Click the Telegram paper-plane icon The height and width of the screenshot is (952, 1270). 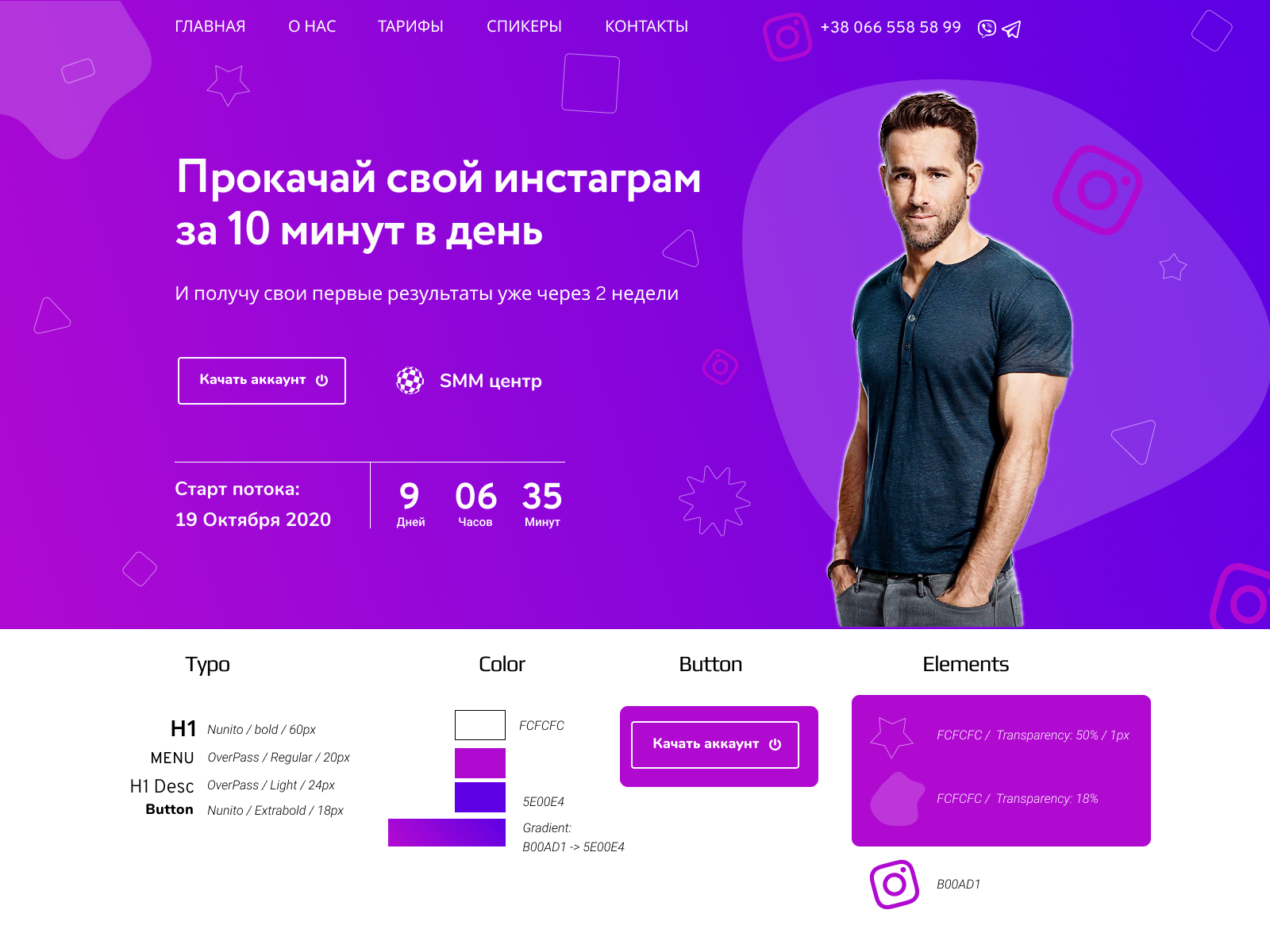[1011, 29]
